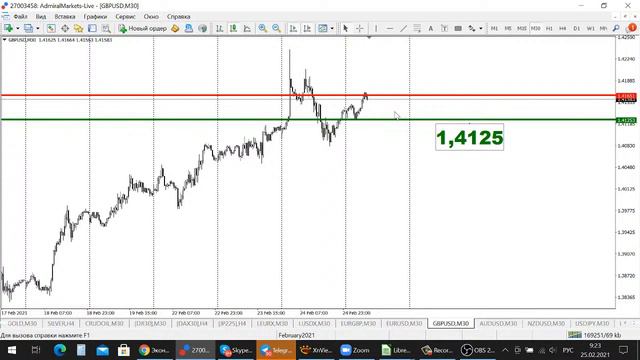Image resolution: width=640 pixels, height=360 pixels.
Task: Open the Справка menu
Action: click(x=178, y=17)
